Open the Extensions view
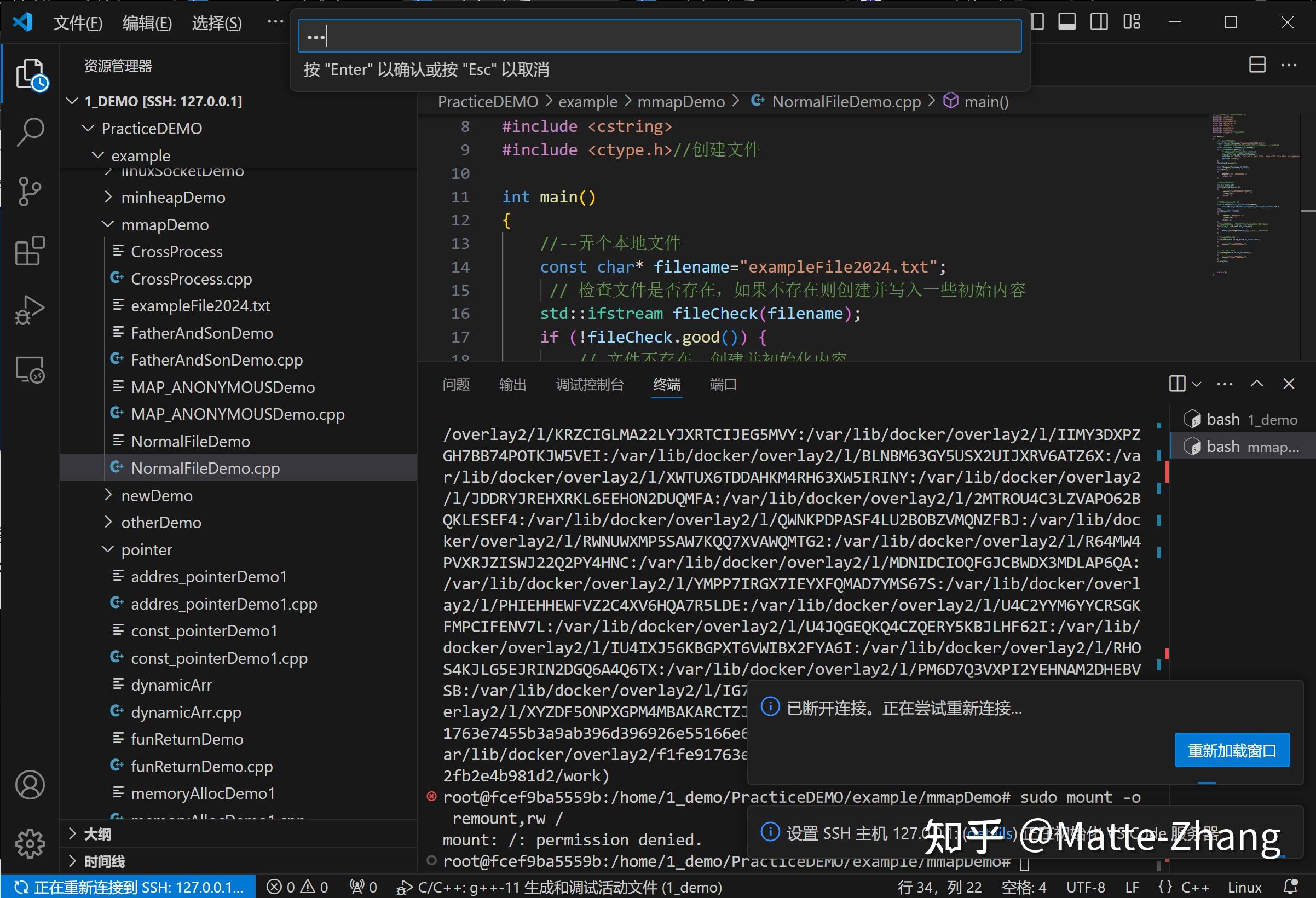This screenshot has width=1316, height=898. [x=30, y=251]
